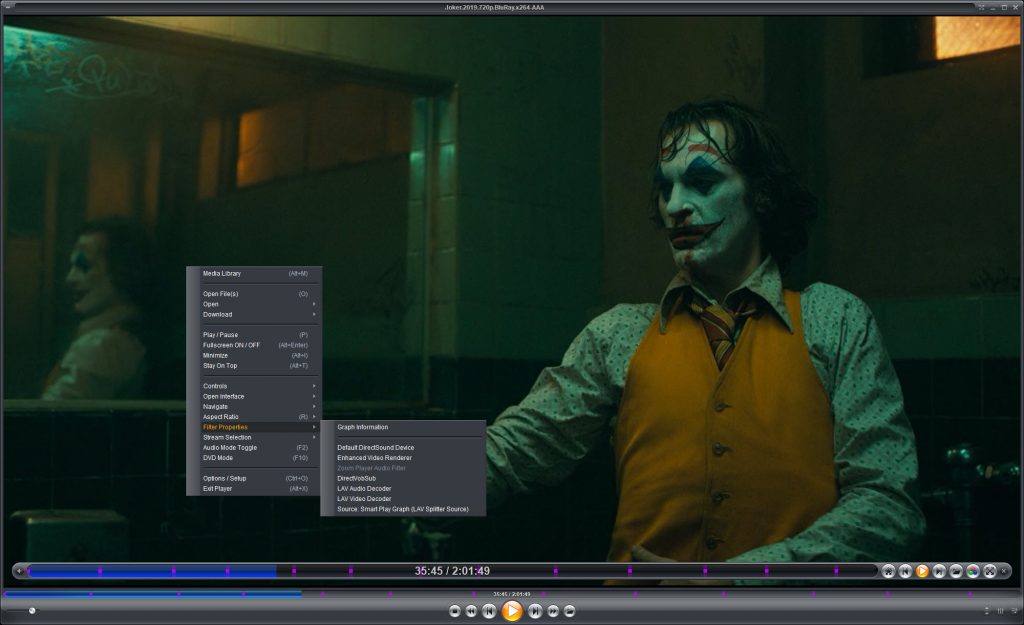Choose Minimize in the context menu
Screen dimensions: 1024x625
pyautogui.click(x=255, y=356)
